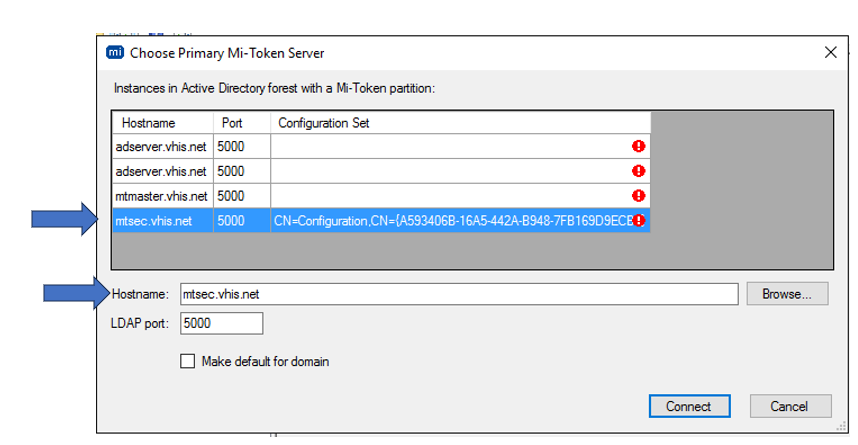Click the Connect button
858x445 pixels.
click(689, 406)
